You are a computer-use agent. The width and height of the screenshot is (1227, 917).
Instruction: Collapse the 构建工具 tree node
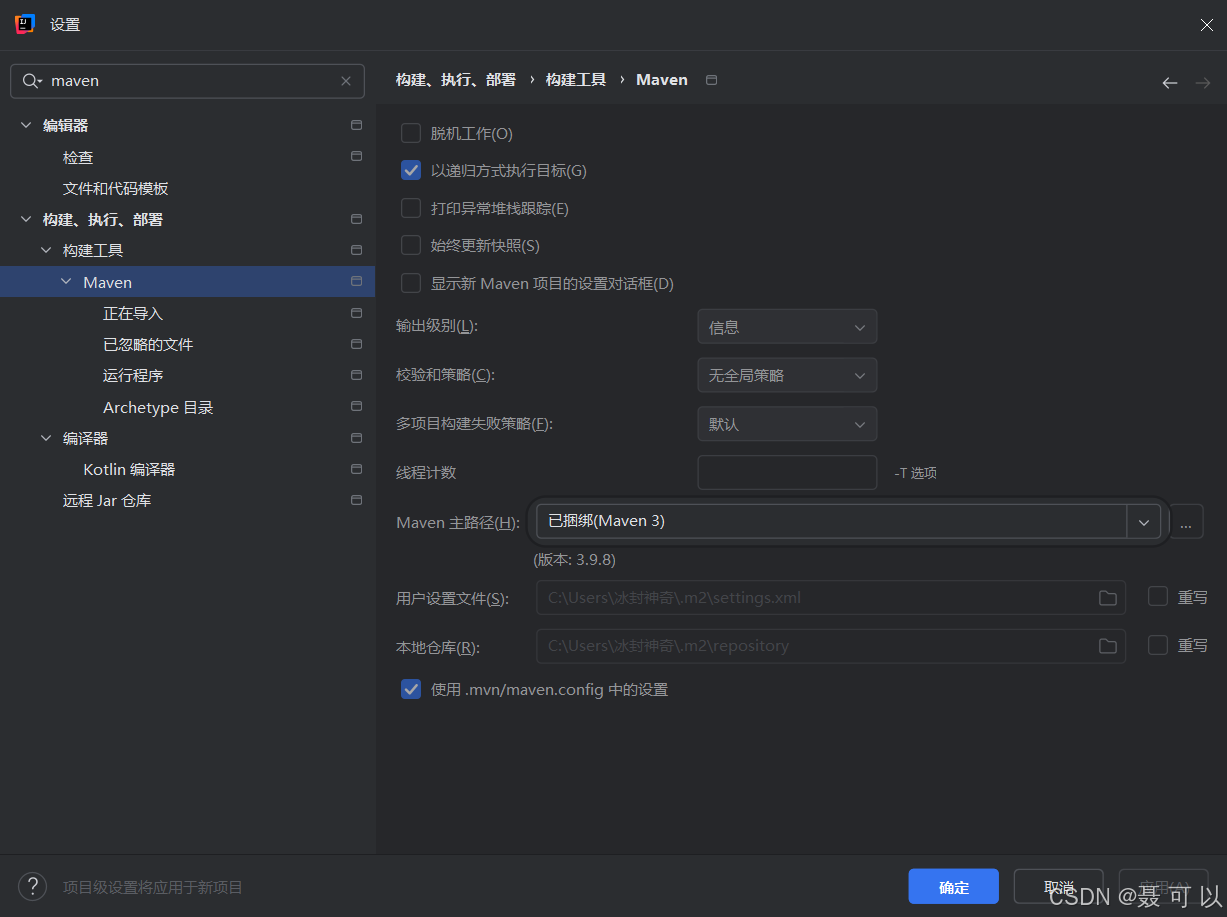coord(45,250)
